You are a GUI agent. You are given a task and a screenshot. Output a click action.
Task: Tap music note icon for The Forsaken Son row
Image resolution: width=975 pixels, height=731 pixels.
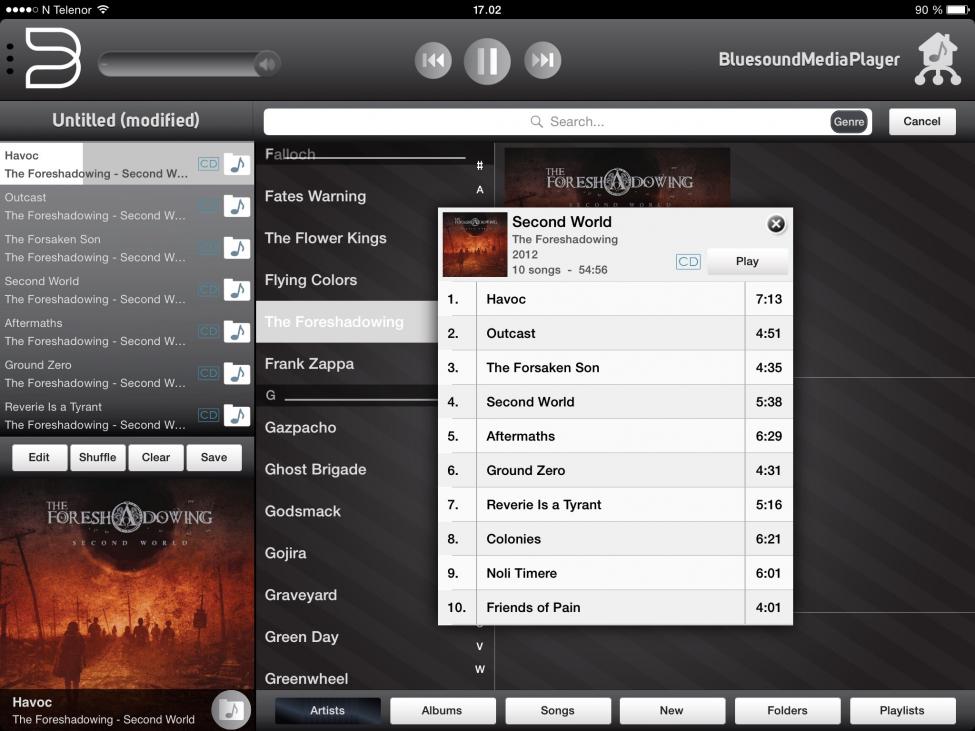pos(237,248)
